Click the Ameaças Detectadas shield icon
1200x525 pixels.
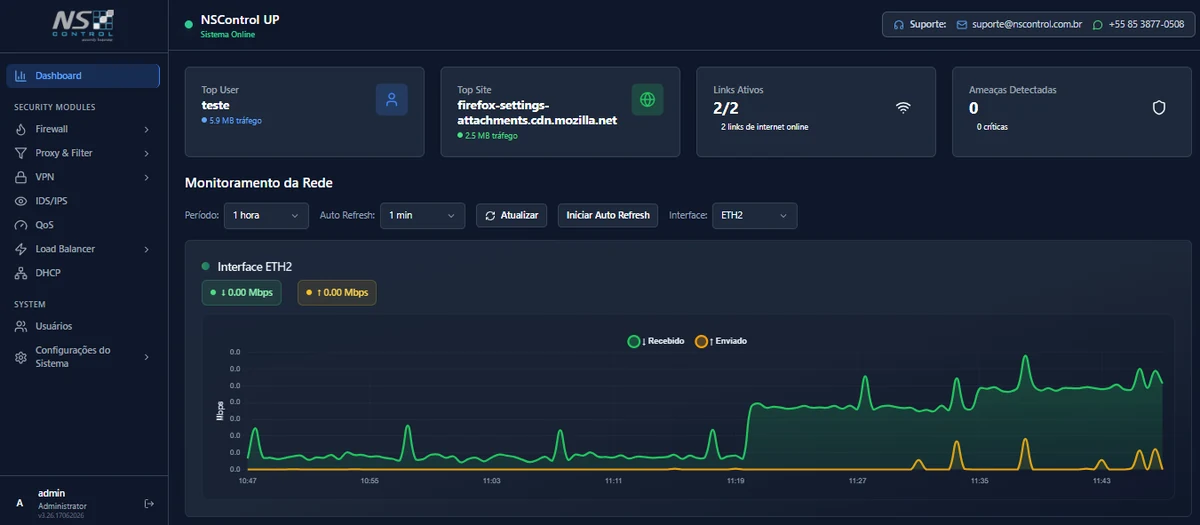1159,107
